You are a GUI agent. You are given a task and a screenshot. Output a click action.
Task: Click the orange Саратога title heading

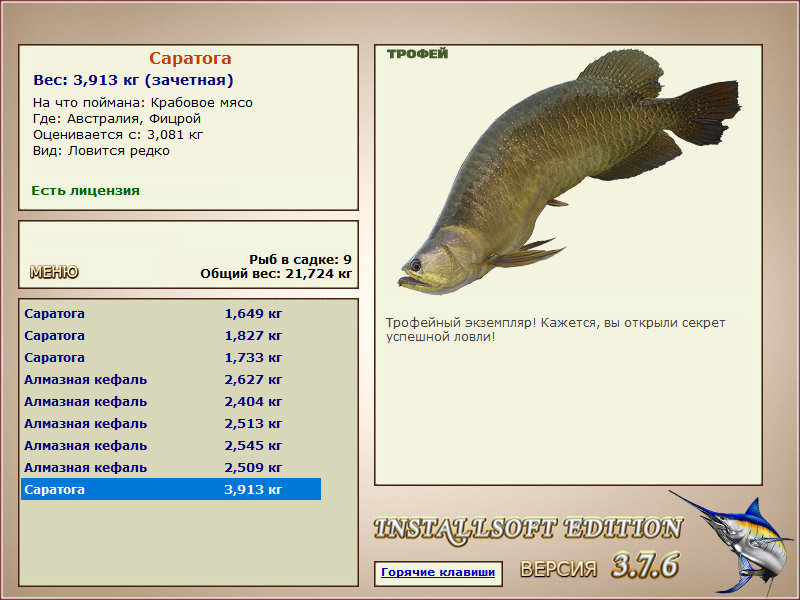(190, 59)
